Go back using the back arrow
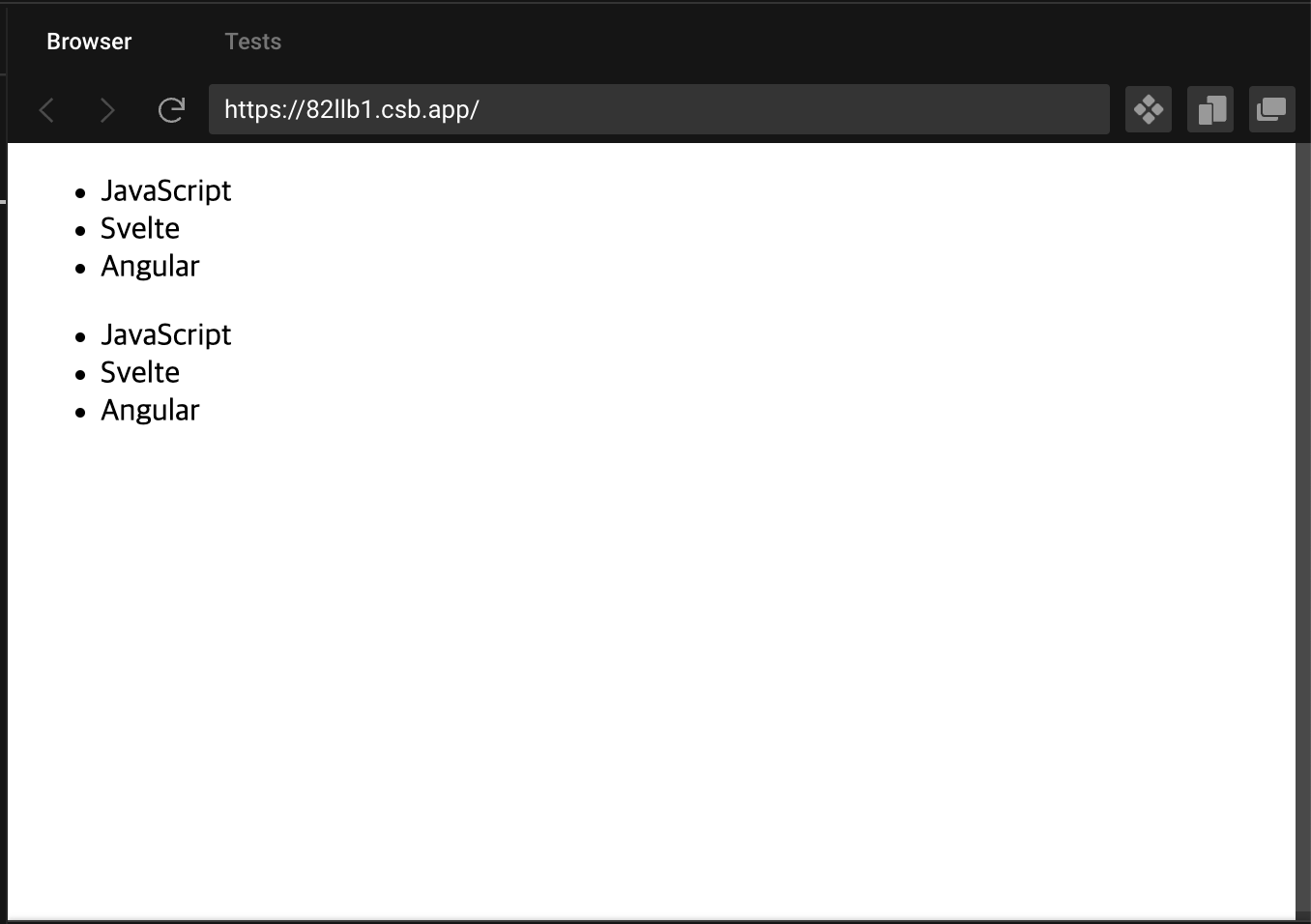1311x924 pixels. tap(46, 109)
